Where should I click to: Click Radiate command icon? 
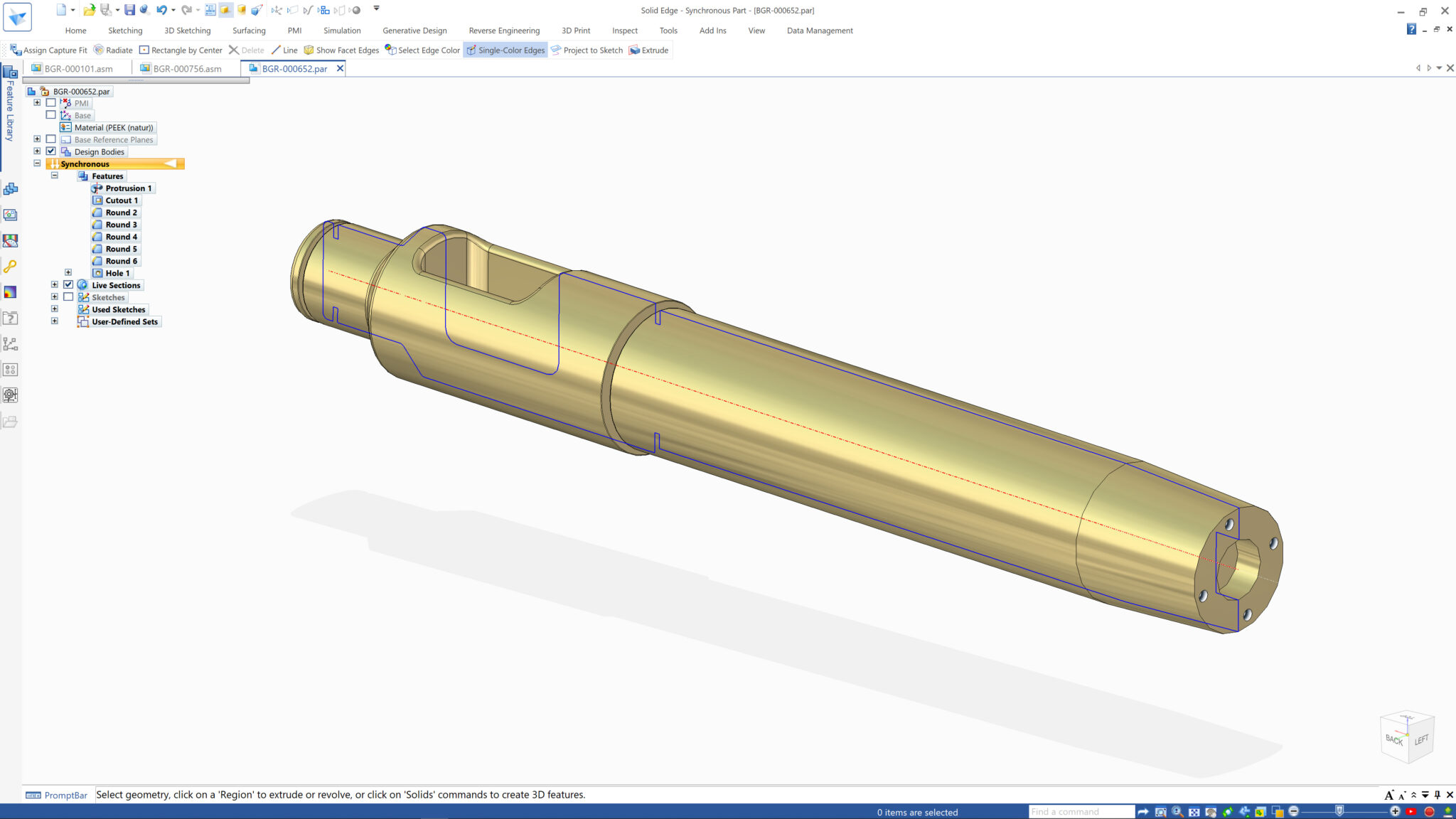113,50
